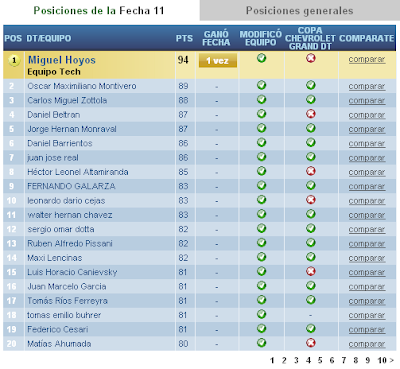Click comparar link for FERNANDO GALARZA
The height and width of the screenshot is (369, 400).
coord(367,187)
